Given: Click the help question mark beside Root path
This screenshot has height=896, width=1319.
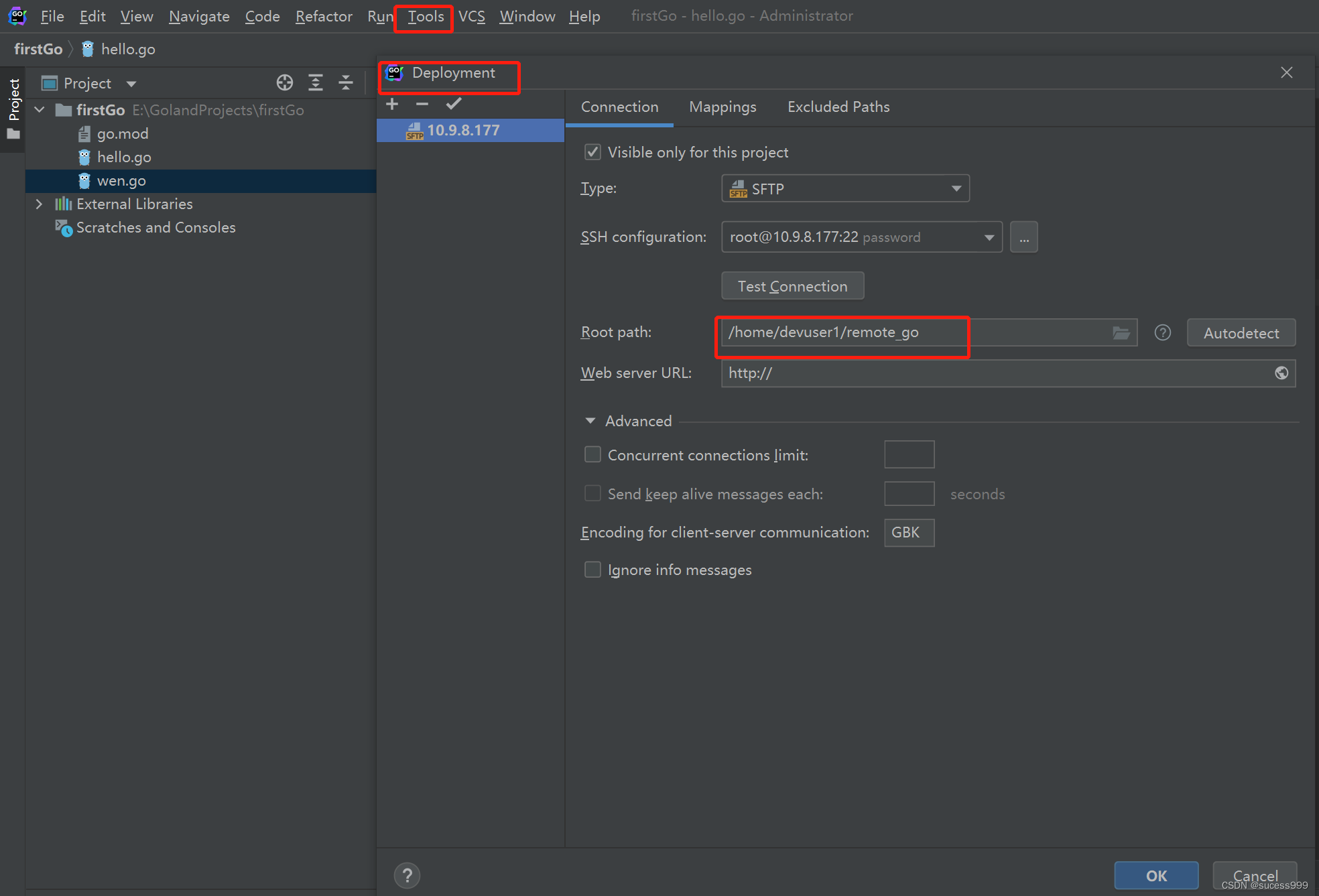Looking at the screenshot, I should pyautogui.click(x=1162, y=332).
